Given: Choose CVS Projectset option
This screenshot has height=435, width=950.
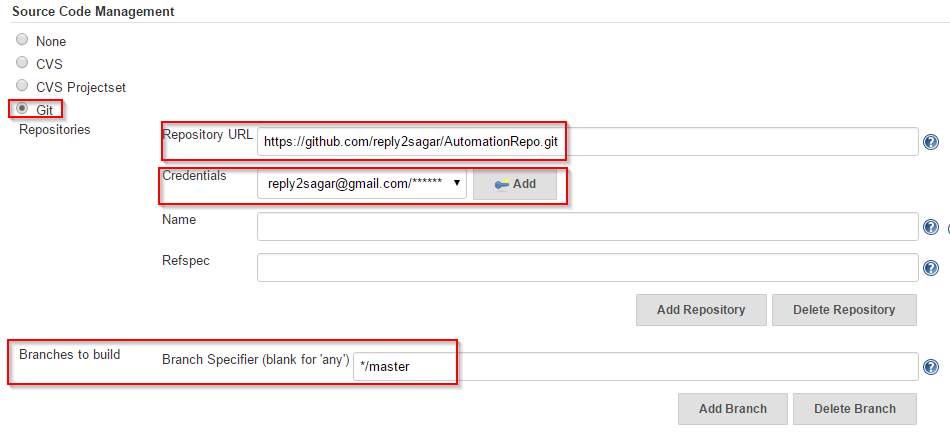Looking at the screenshot, I should tap(22, 85).
